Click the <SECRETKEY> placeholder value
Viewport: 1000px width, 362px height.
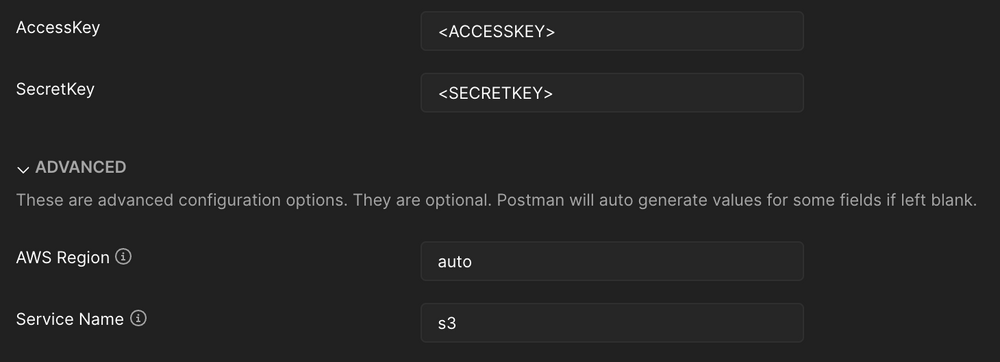click(x=496, y=93)
